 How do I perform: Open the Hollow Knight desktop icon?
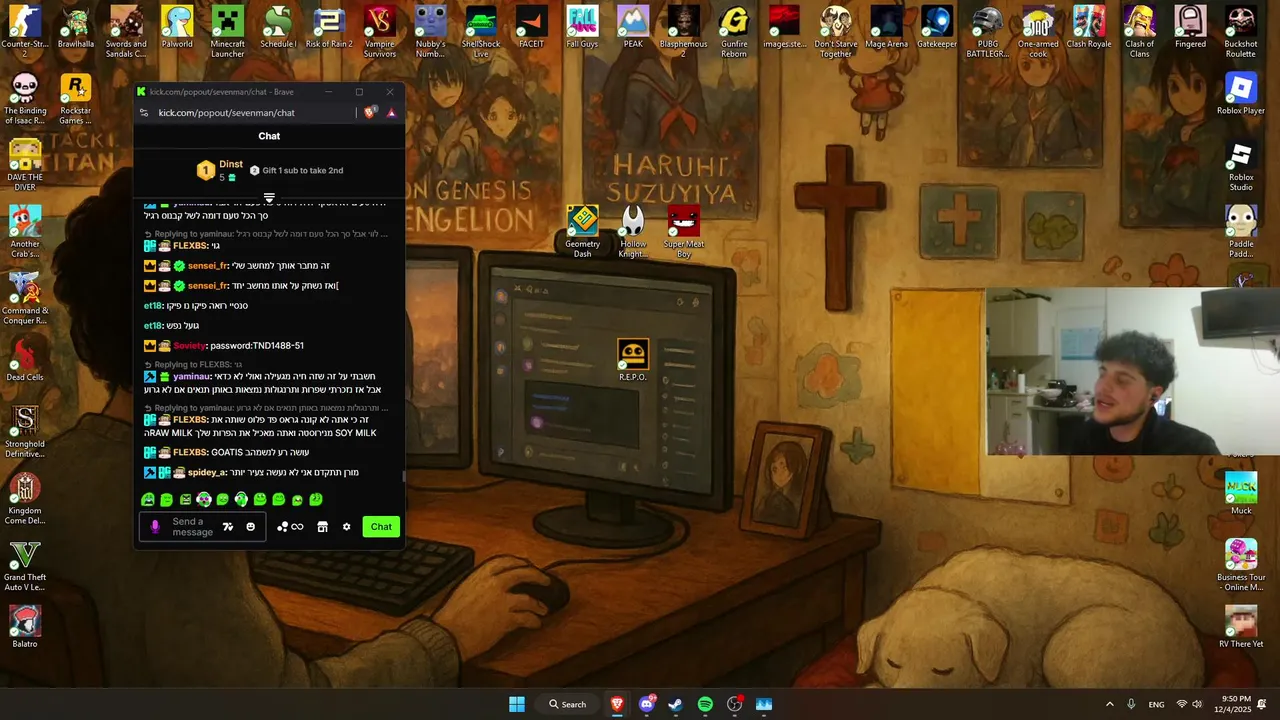633,231
